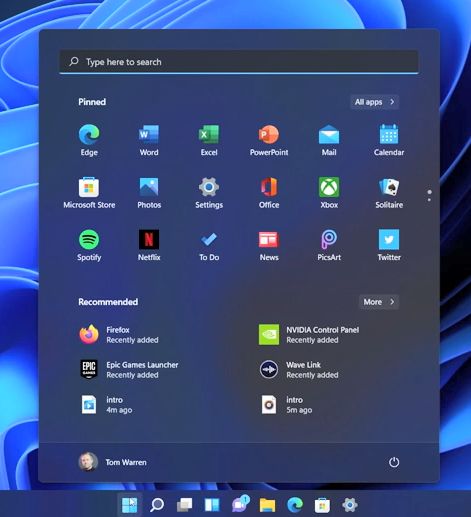
Task: Click the power button
Action: pyautogui.click(x=394, y=462)
